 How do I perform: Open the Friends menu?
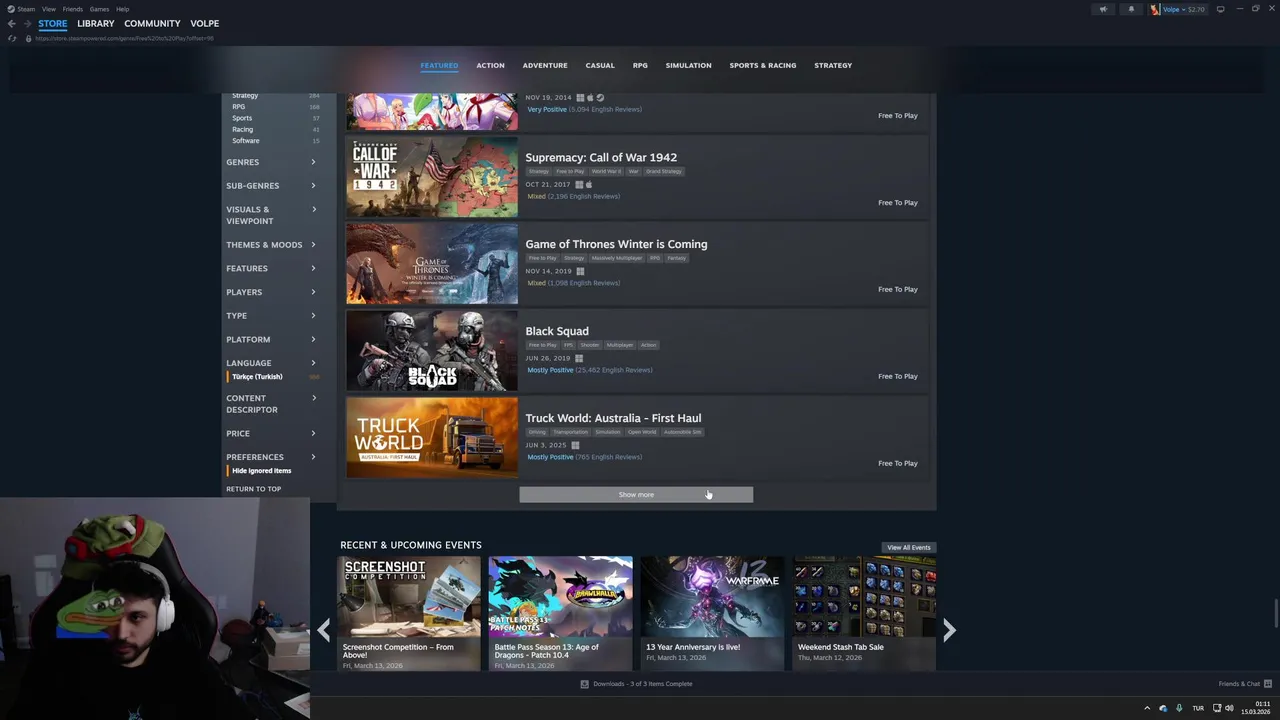(73, 9)
